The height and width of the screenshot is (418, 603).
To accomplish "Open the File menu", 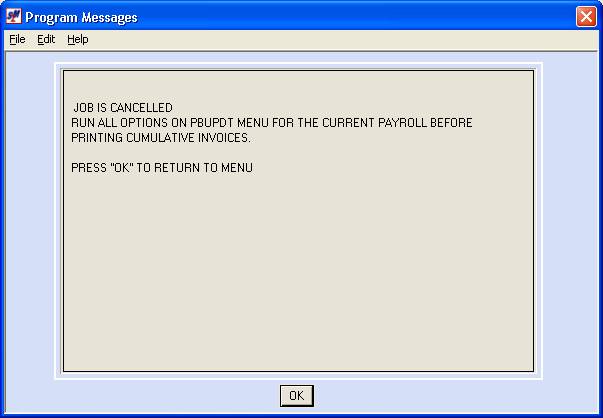I will point(17,39).
